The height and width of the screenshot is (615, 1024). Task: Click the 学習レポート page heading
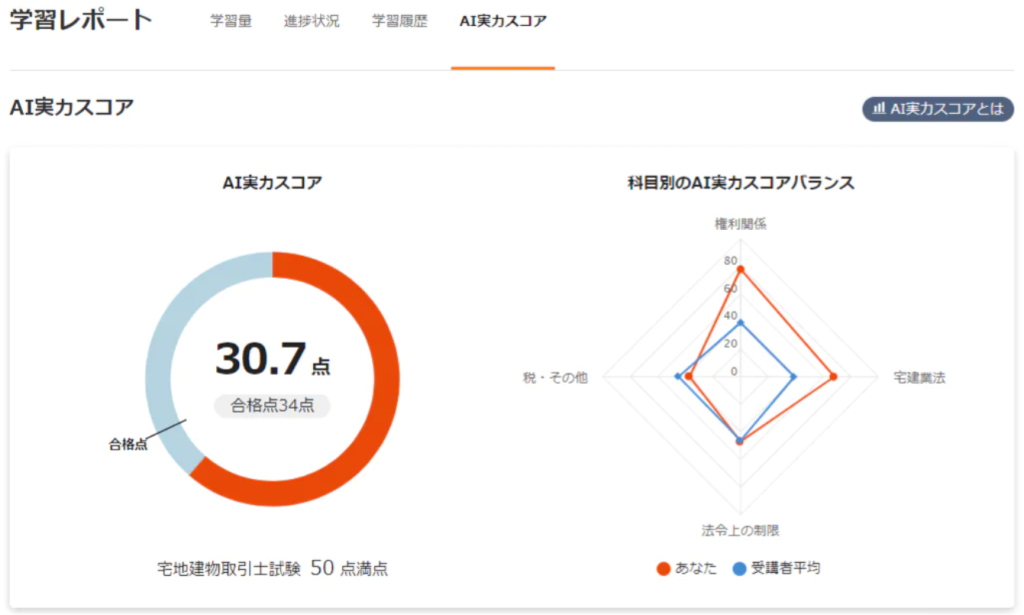(82, 20)
